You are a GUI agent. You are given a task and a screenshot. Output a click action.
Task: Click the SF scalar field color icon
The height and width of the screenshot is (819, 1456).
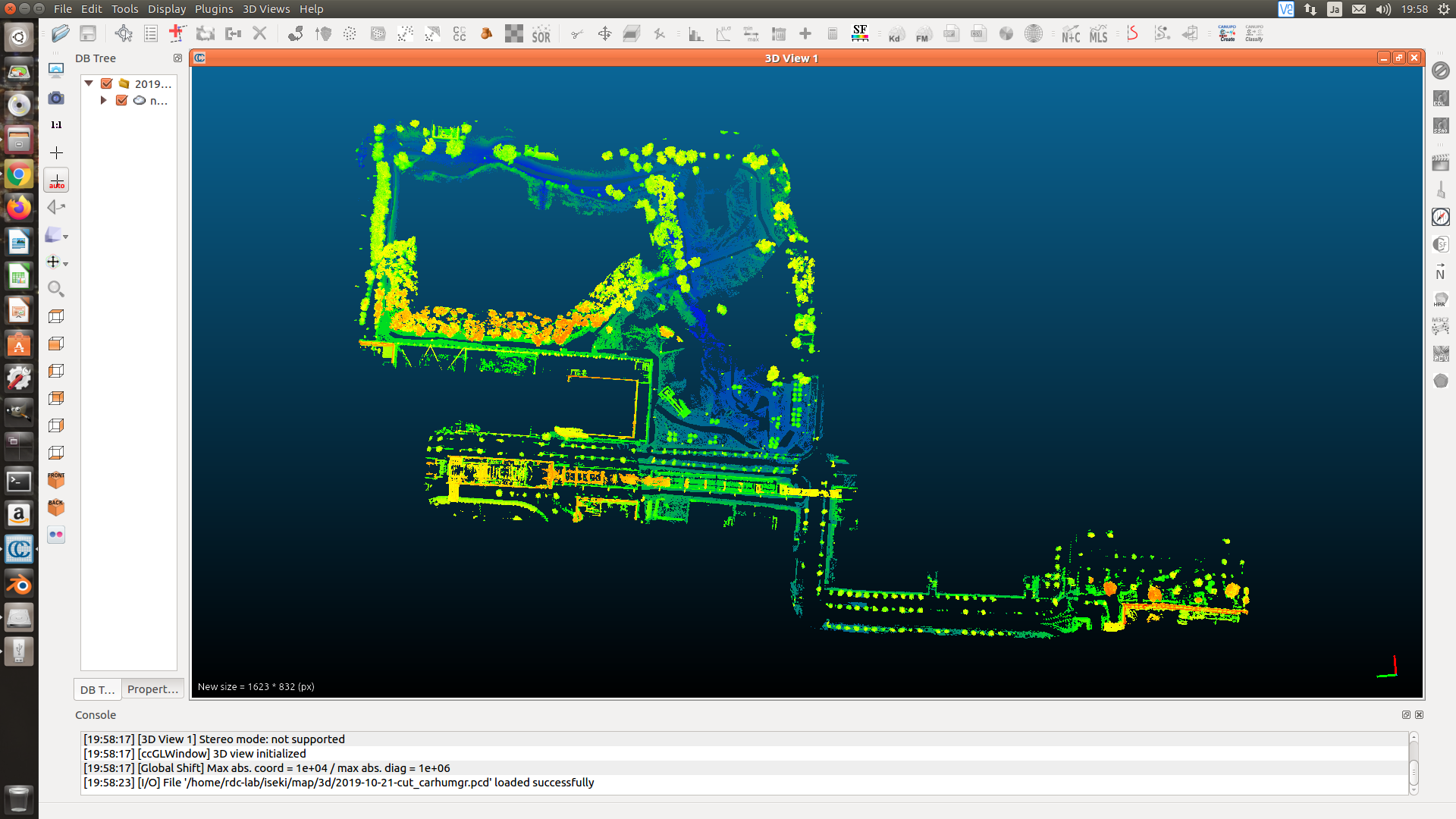(859, 33)
